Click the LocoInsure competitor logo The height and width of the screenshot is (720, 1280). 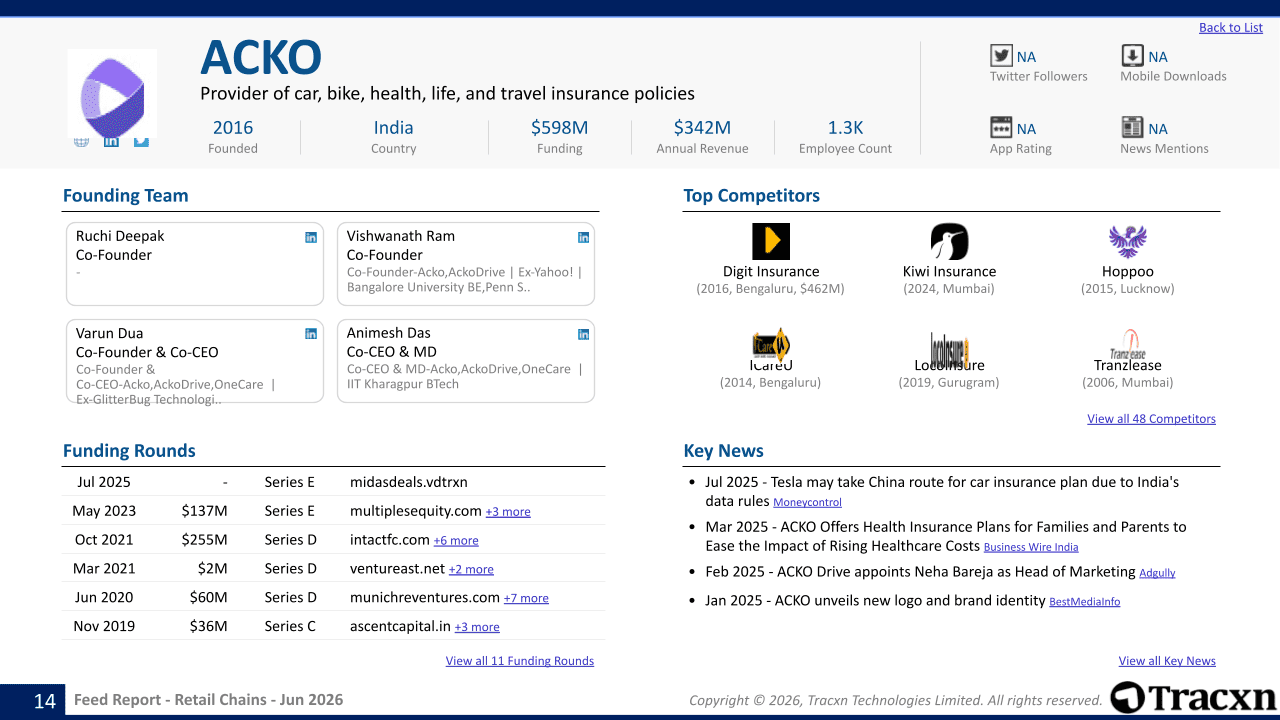point(949,348)
